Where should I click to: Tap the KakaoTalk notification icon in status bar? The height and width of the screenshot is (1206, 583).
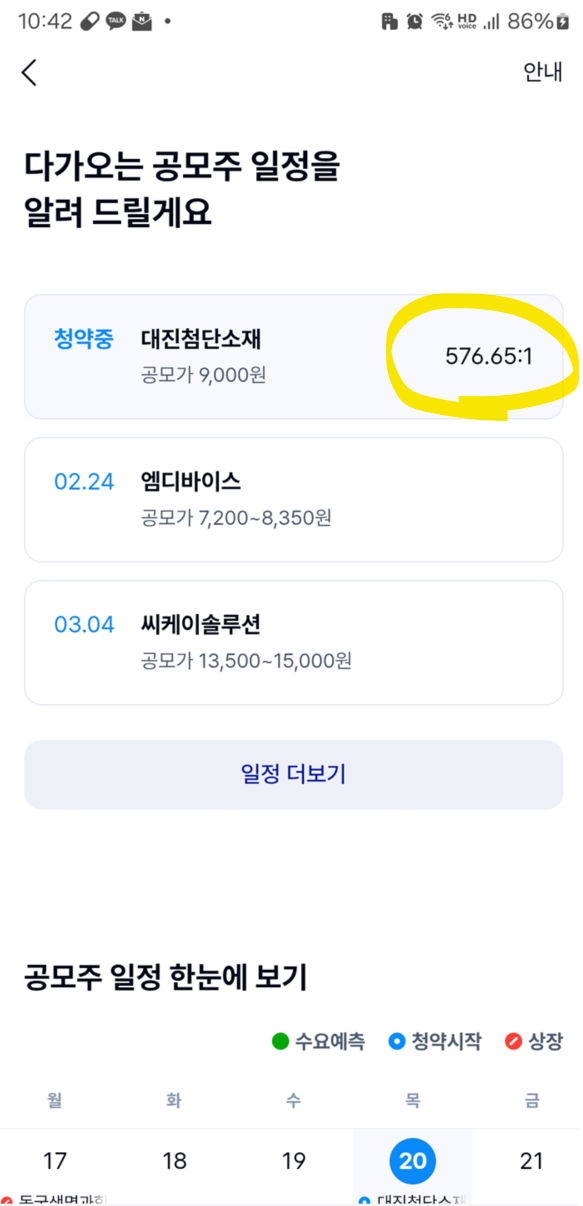(x=115, y=21)
